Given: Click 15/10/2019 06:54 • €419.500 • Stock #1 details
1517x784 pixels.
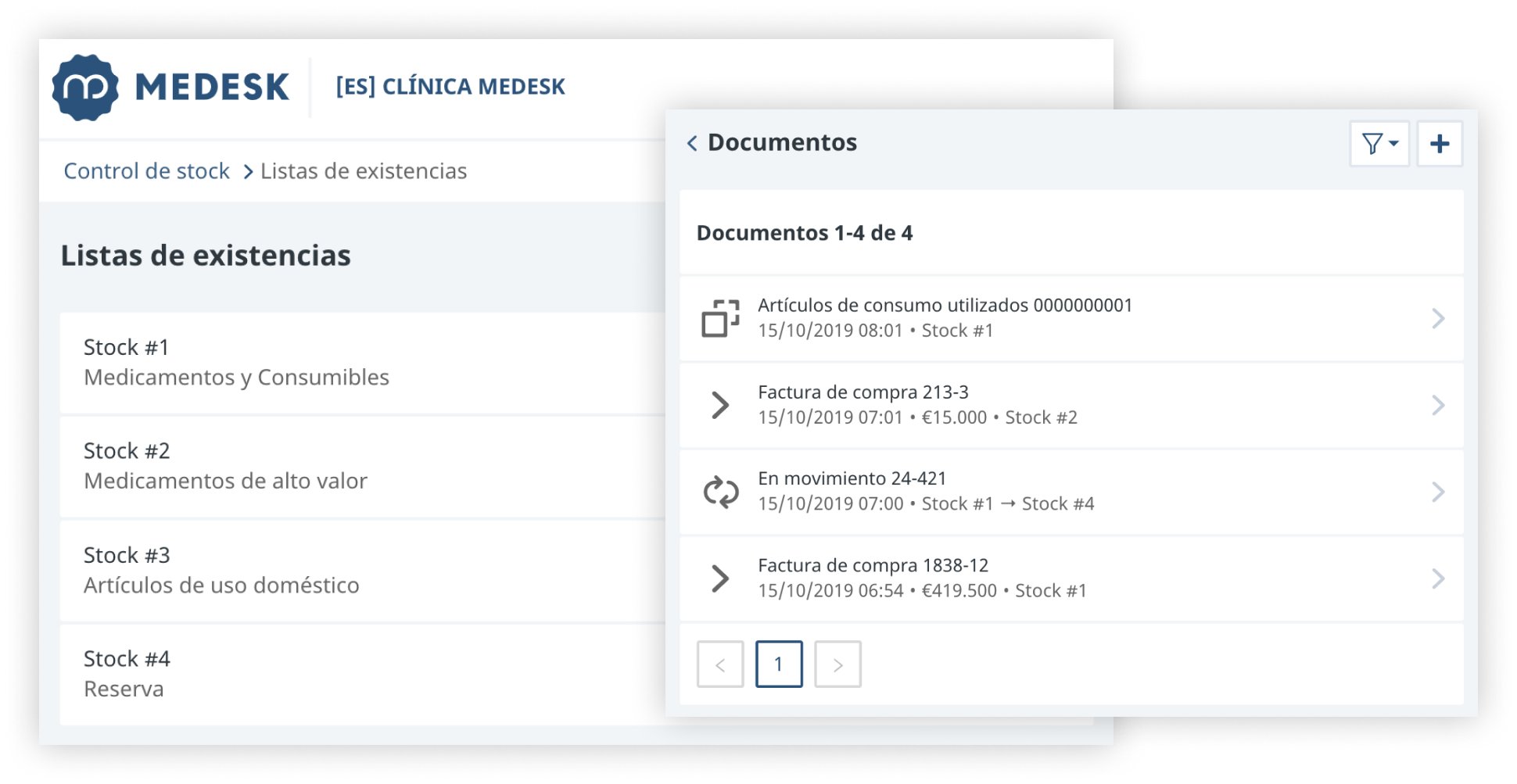Looking at the screenshot, I should (x=922, y=591).
